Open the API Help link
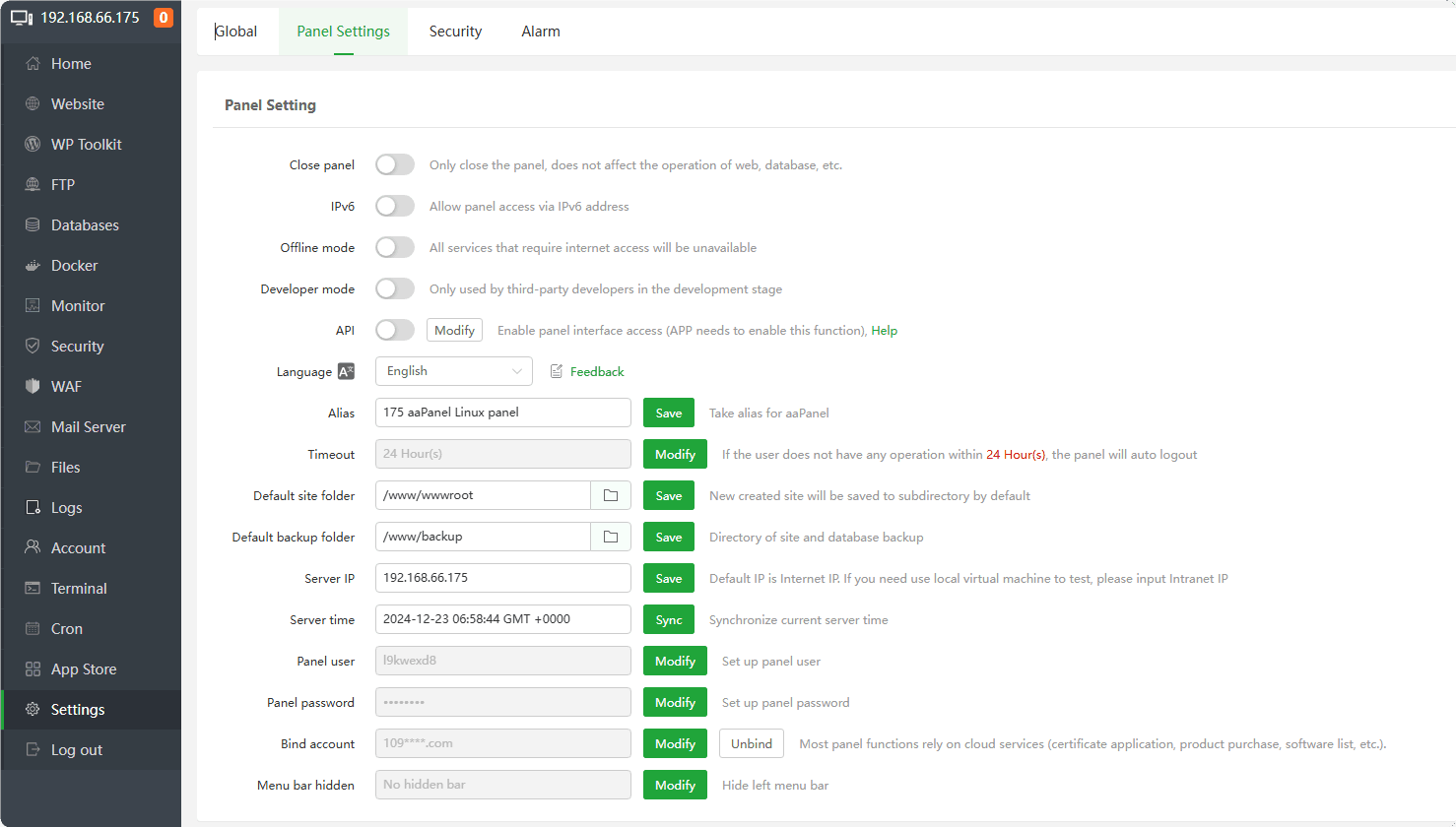Viewport: 1456px width, 827px height. [x=884, y=331]
